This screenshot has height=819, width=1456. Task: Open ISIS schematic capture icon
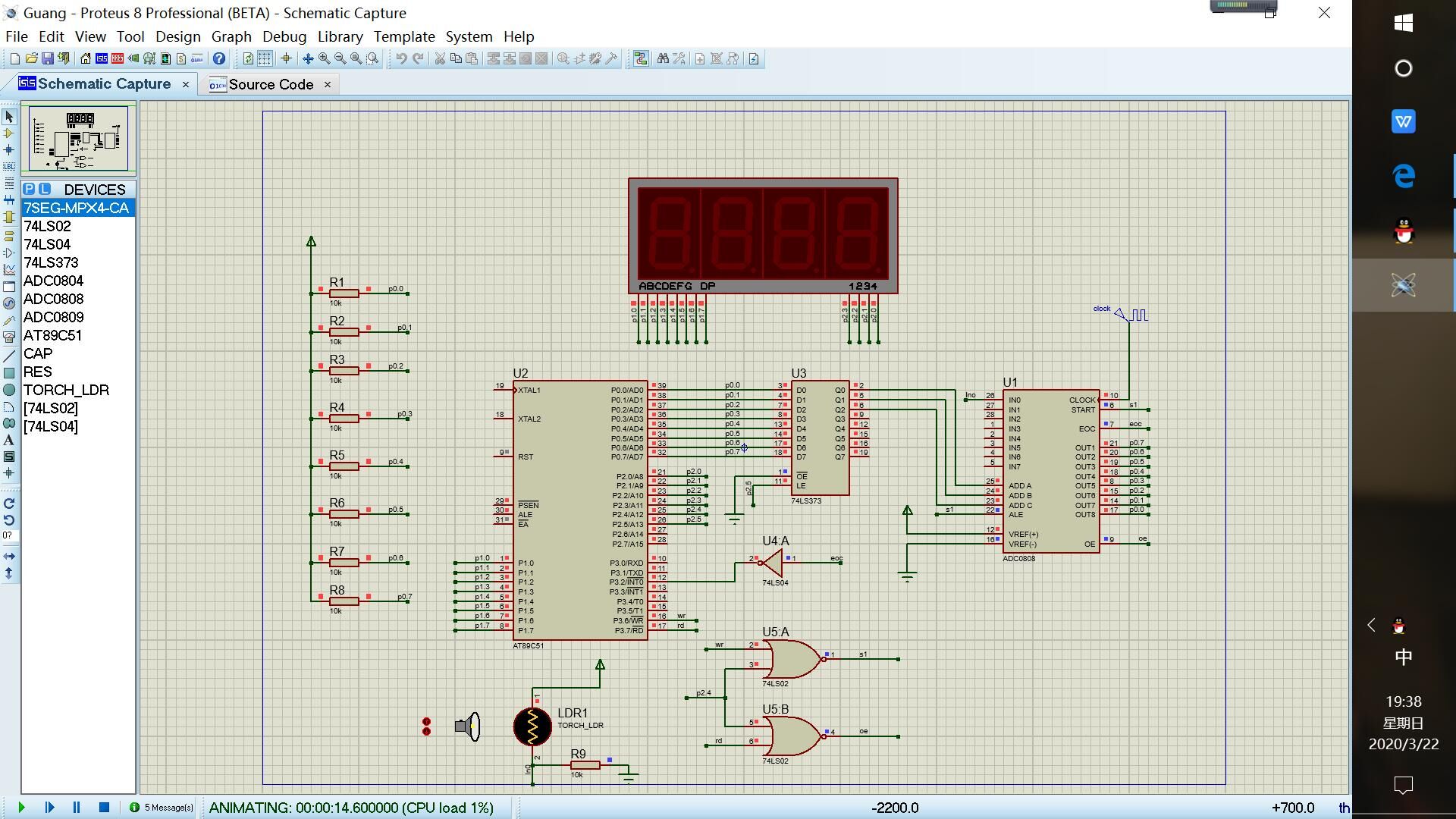point(101,58)
